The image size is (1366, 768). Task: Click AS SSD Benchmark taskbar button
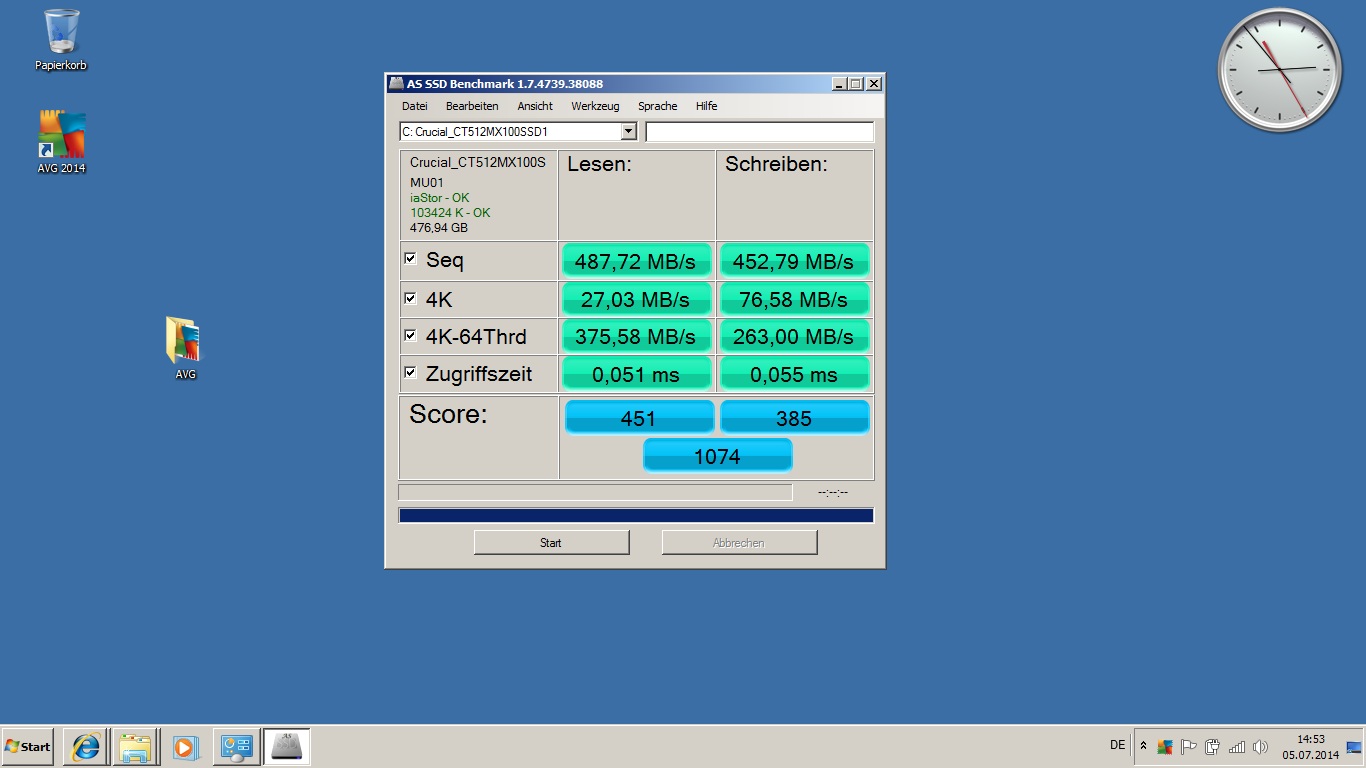287,747
